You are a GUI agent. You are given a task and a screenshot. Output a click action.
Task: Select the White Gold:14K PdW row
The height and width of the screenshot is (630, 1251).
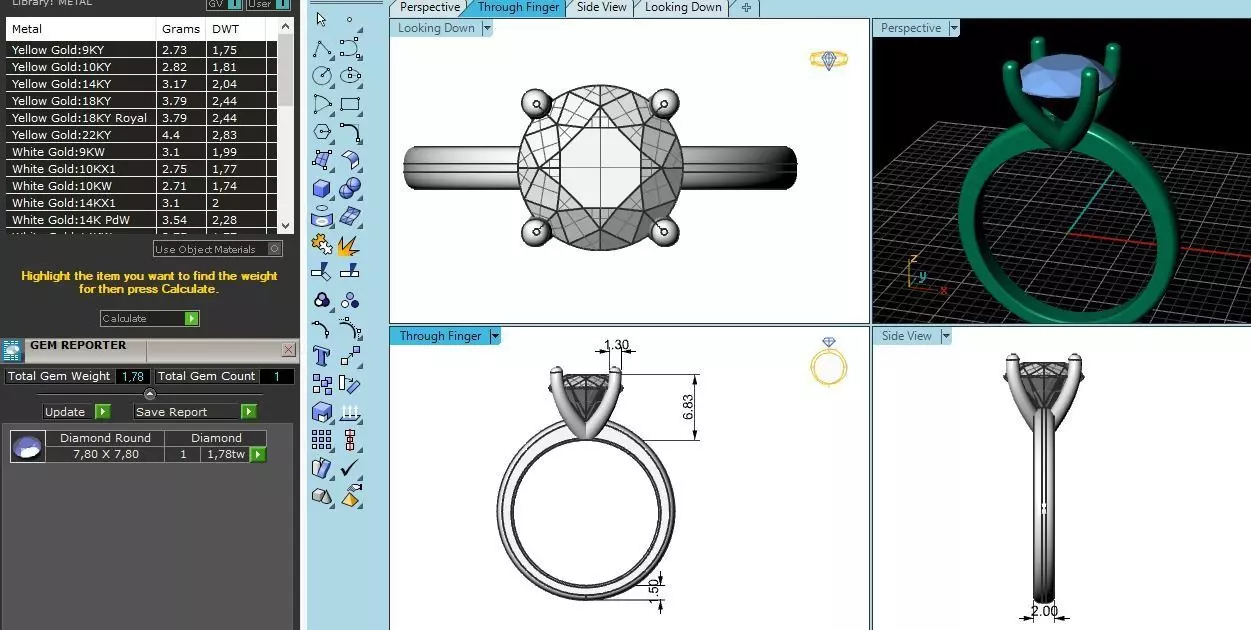click(141, 220)
